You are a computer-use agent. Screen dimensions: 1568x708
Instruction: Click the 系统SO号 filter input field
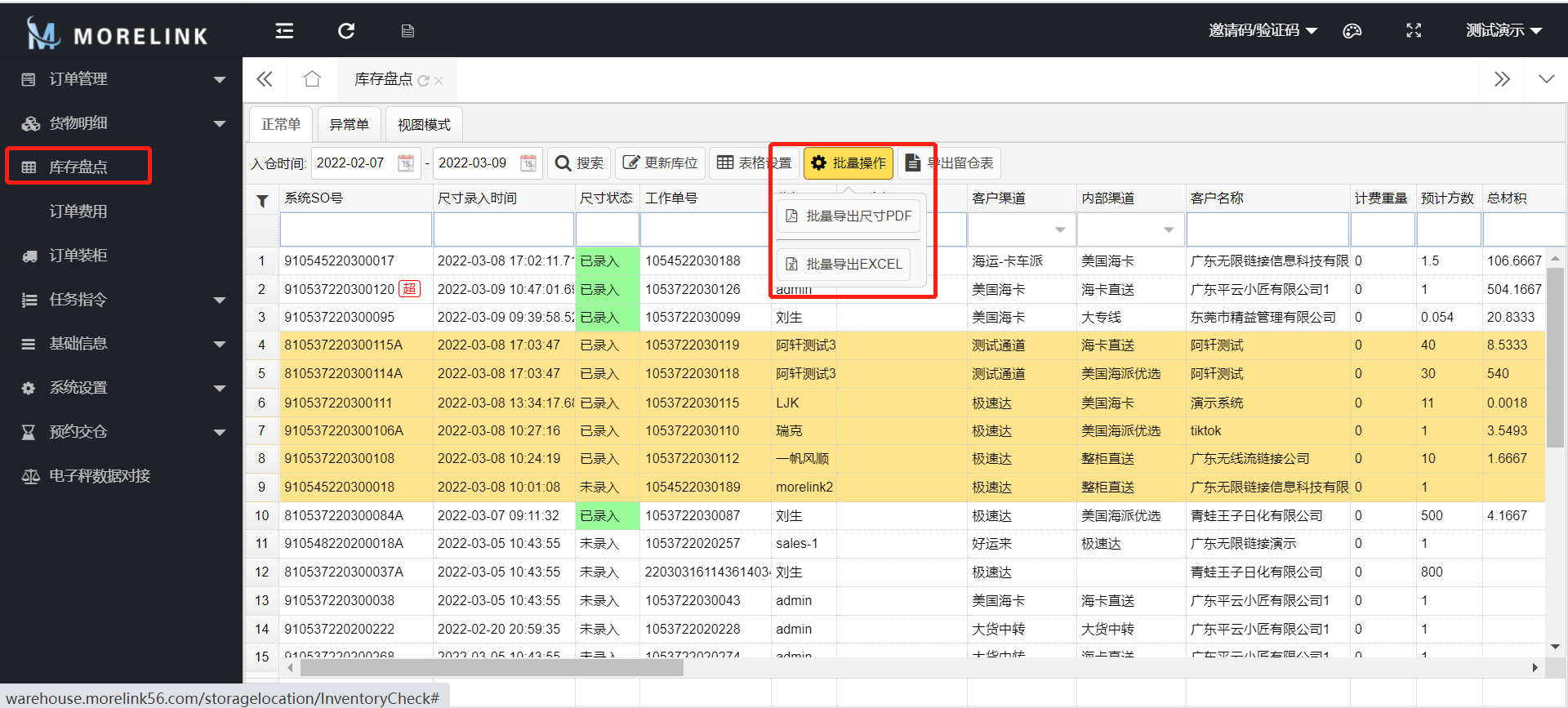(356, 230)
